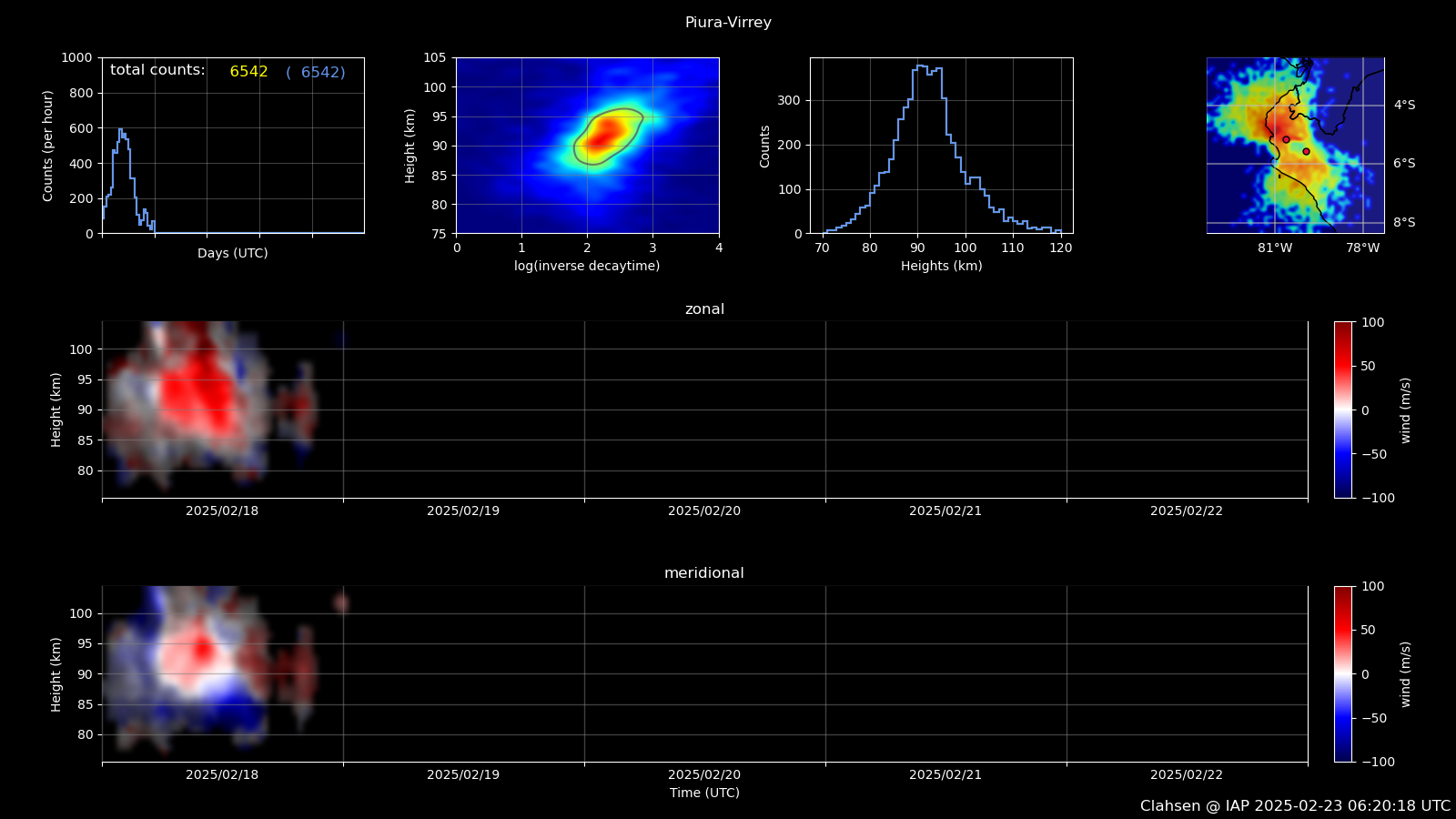
Task: Click the meridional plot "Height (km)" label
Action: point(56,674)
